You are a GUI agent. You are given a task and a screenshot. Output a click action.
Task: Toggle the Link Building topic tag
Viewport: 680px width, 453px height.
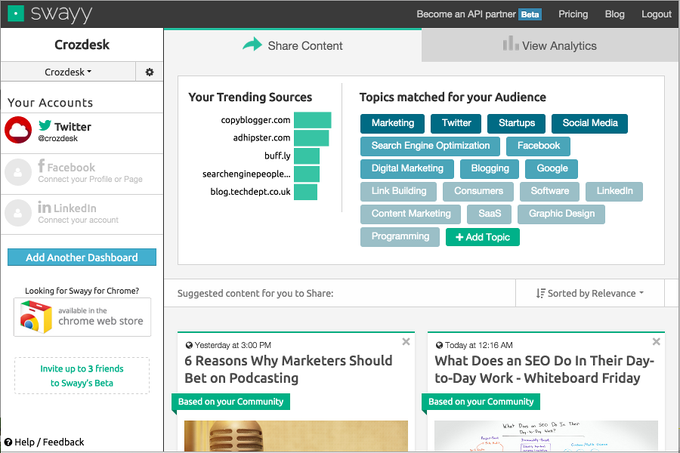pos(399,191)
